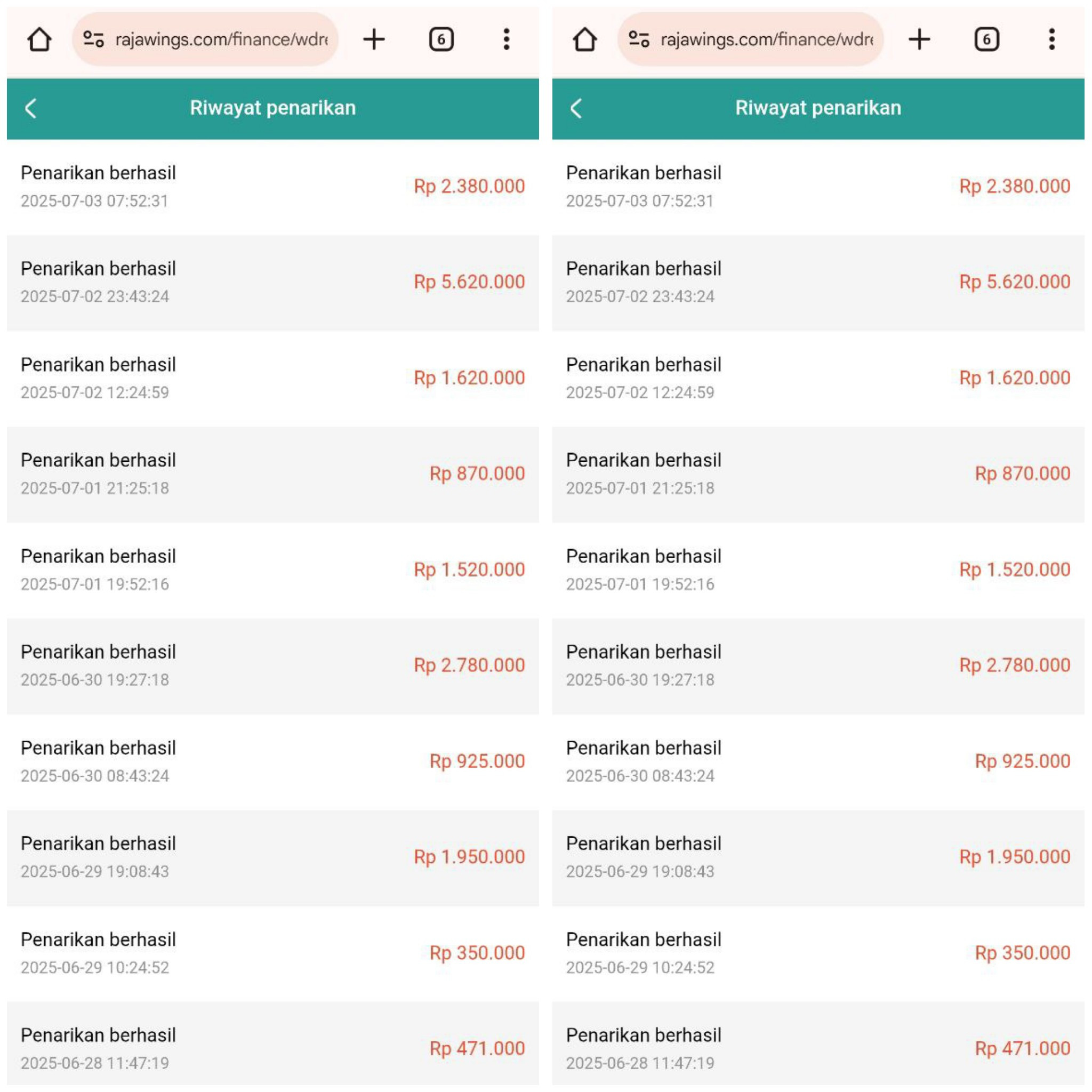Open tab switcher showing 6 on right
Viewport: 1092px width, 1092px height.
pos(987,39)
